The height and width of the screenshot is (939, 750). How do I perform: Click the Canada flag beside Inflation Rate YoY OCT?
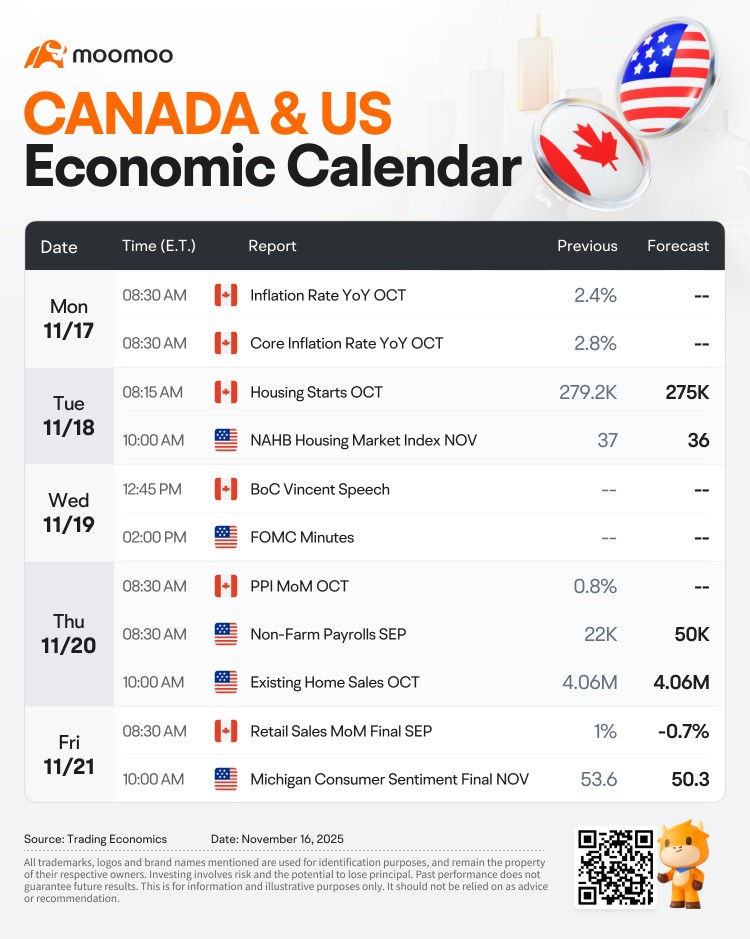pyautogui.click(x=226, y=295)
